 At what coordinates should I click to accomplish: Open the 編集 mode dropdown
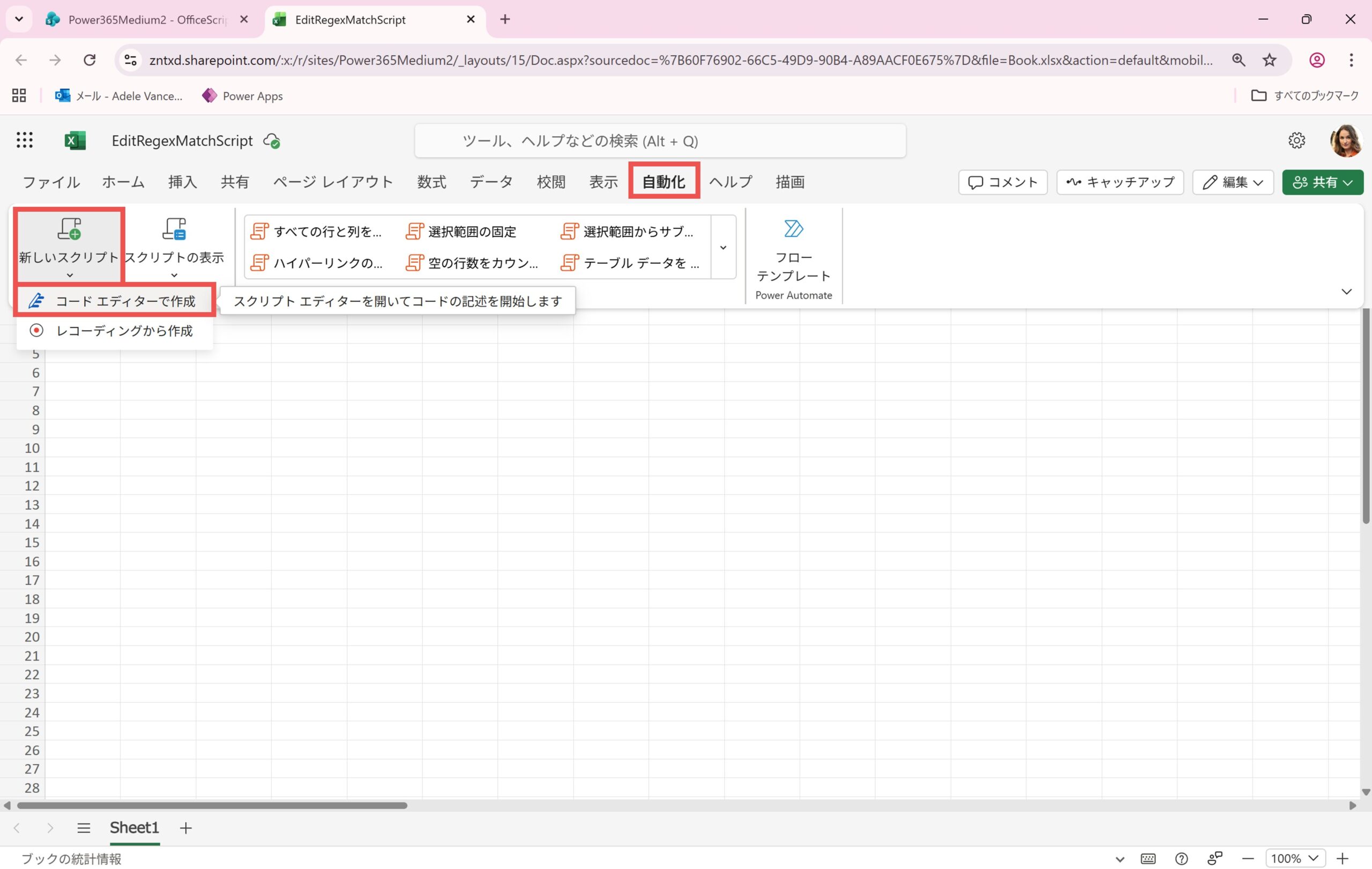point(1233,182)
